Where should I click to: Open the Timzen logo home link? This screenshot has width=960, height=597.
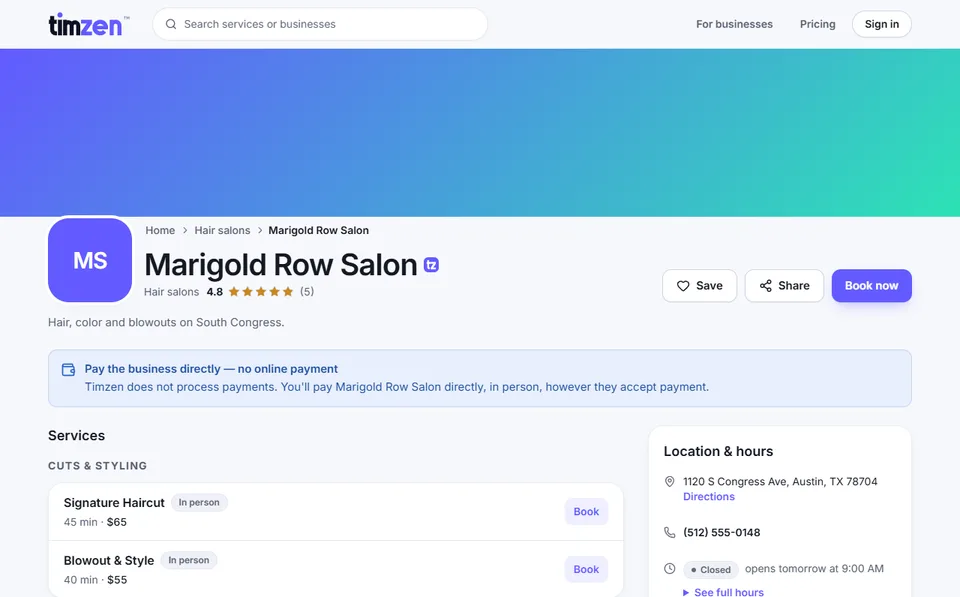(x=89, y=24)
